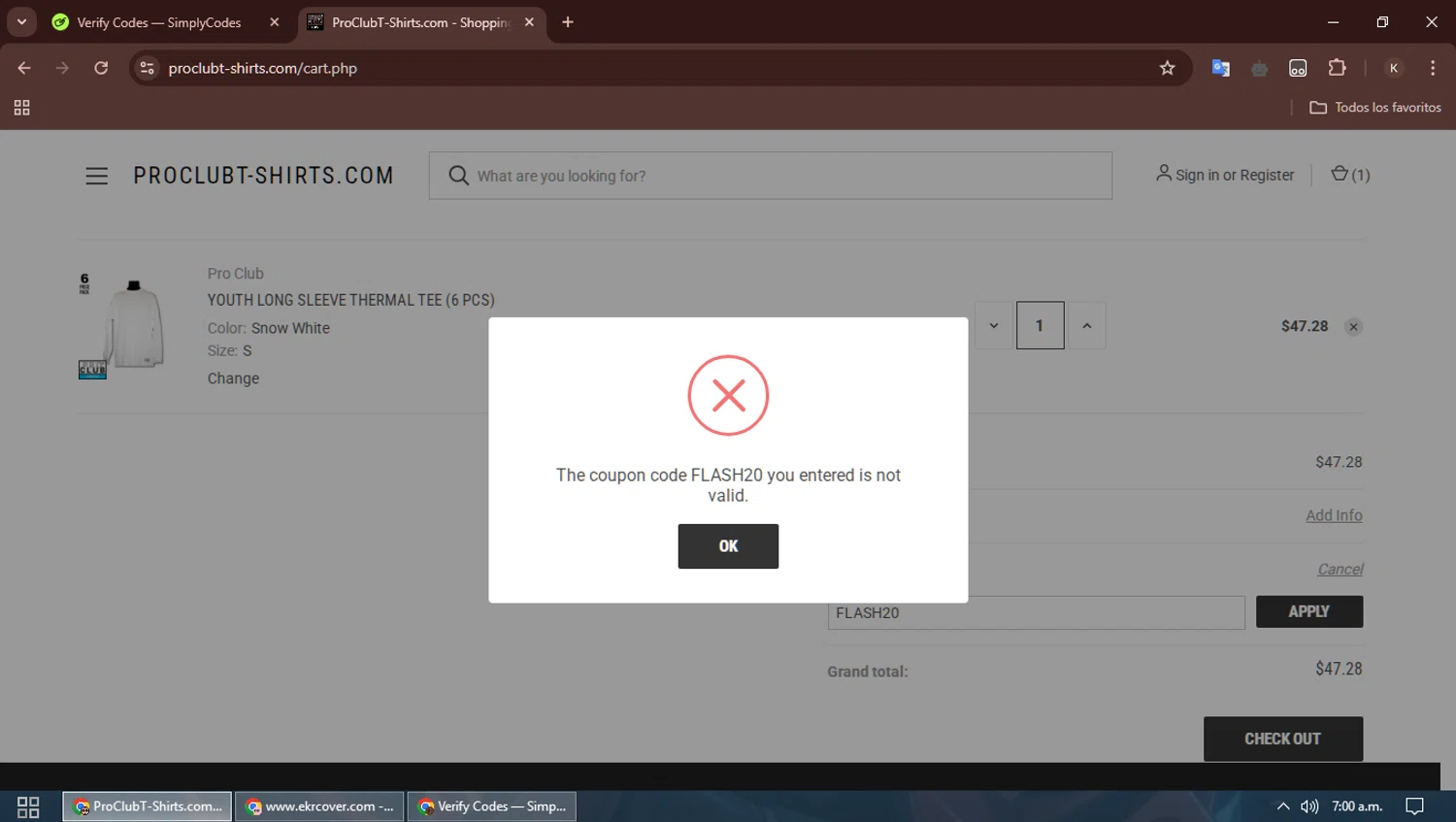The image size is (1456, 822).
Task: Decrease quantity with down chevron
Action: point(994,326)
